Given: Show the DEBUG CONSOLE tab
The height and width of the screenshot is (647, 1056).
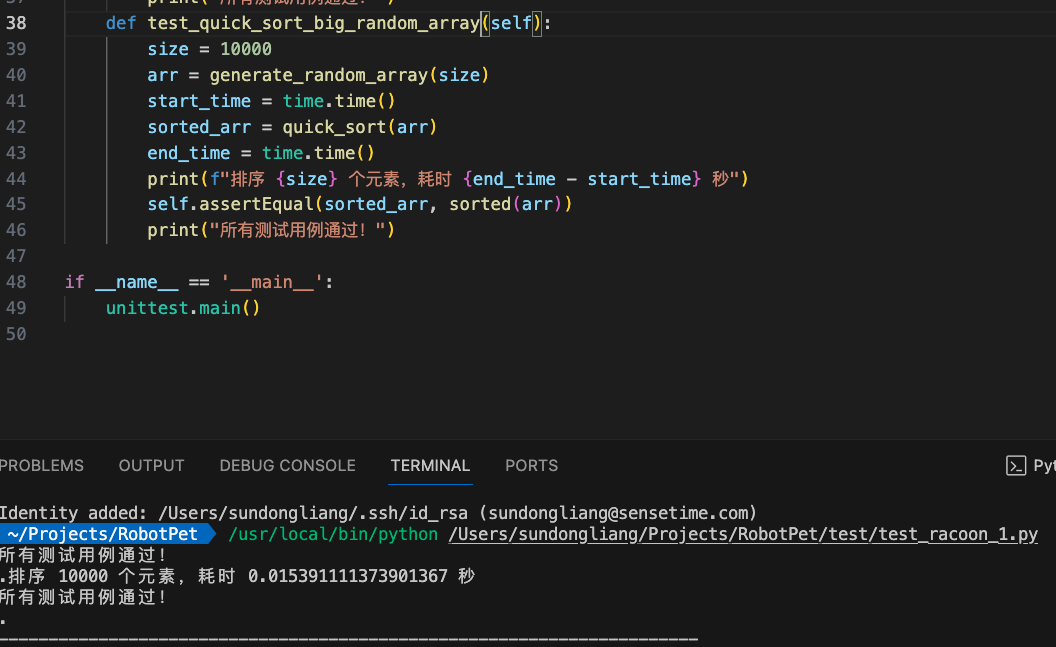Looking at the screenshot, I should tap(287, 466).
